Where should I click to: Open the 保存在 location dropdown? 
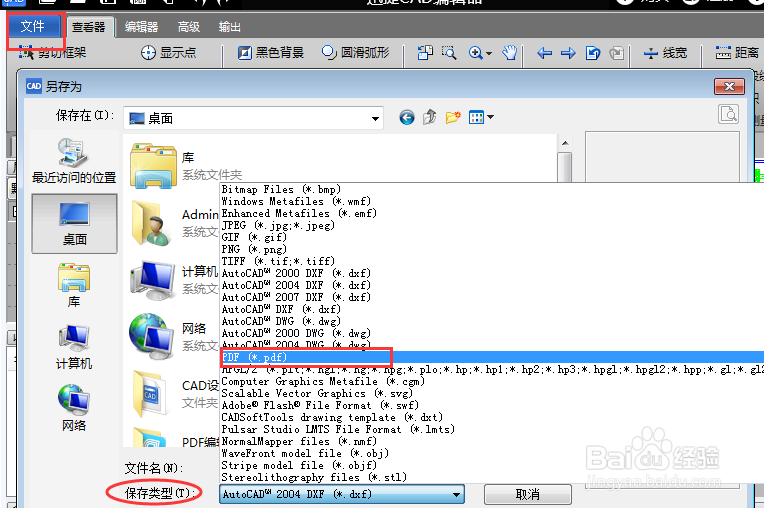(253, 118)
